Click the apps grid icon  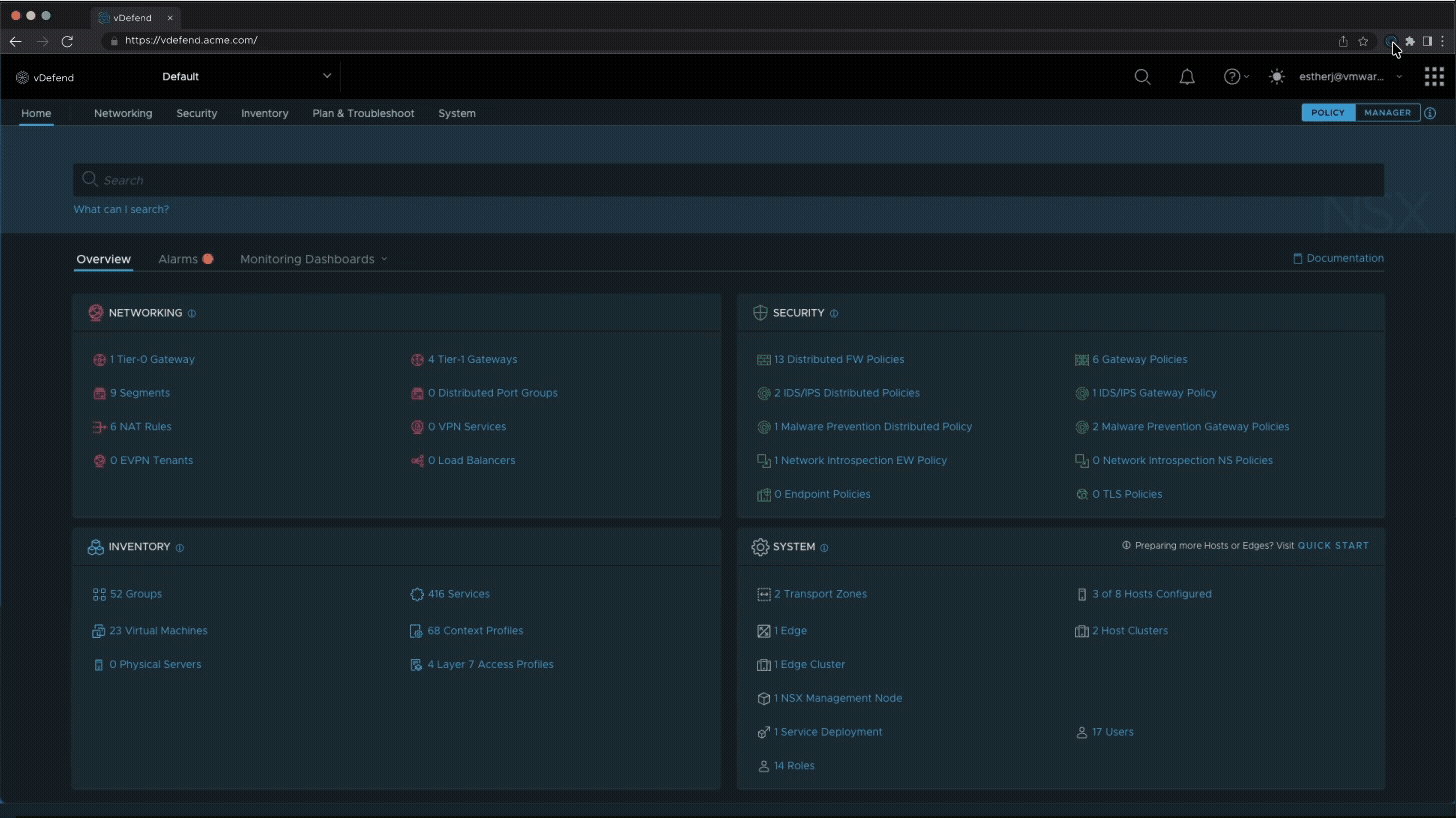pos(1434,77)
